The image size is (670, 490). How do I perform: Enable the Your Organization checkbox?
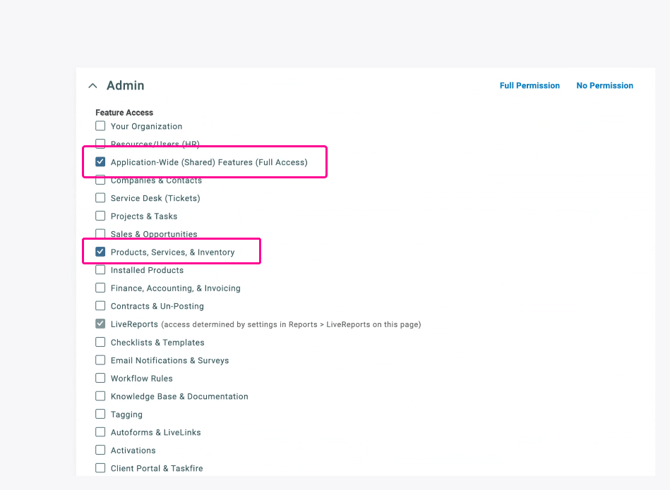tap(100, 126)
